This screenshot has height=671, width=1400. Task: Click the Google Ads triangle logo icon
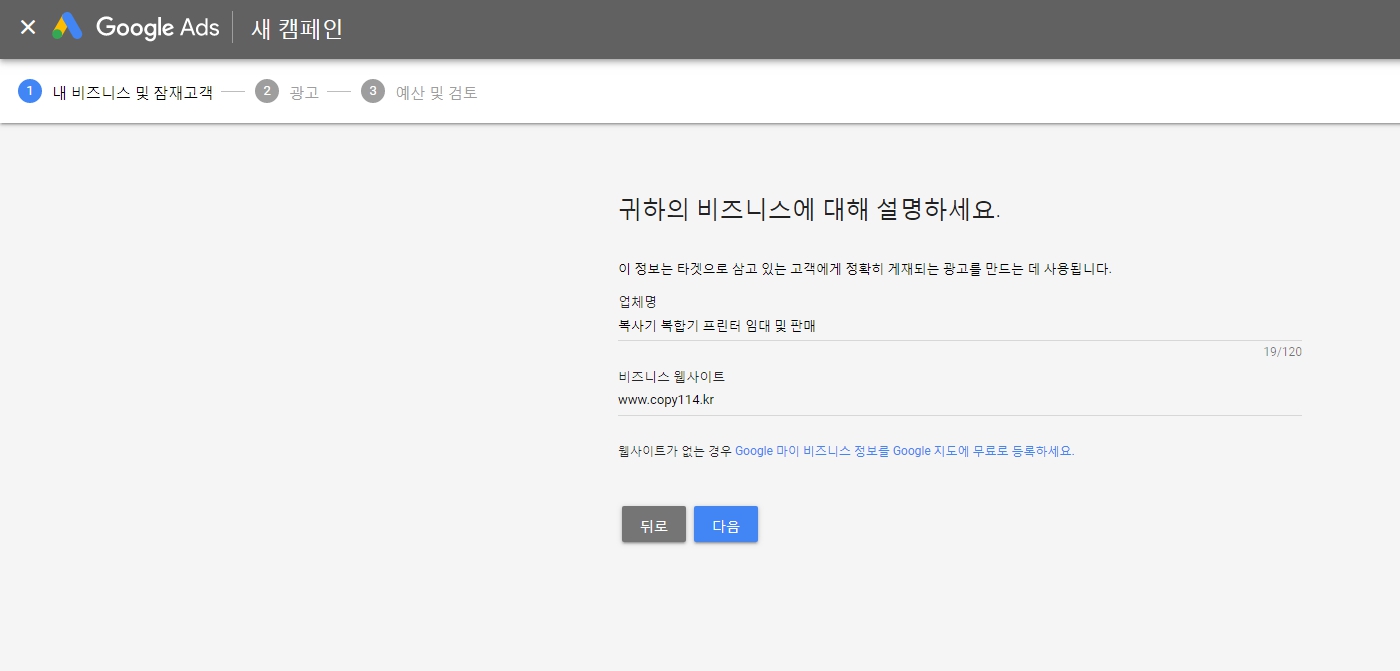(67, 28)
